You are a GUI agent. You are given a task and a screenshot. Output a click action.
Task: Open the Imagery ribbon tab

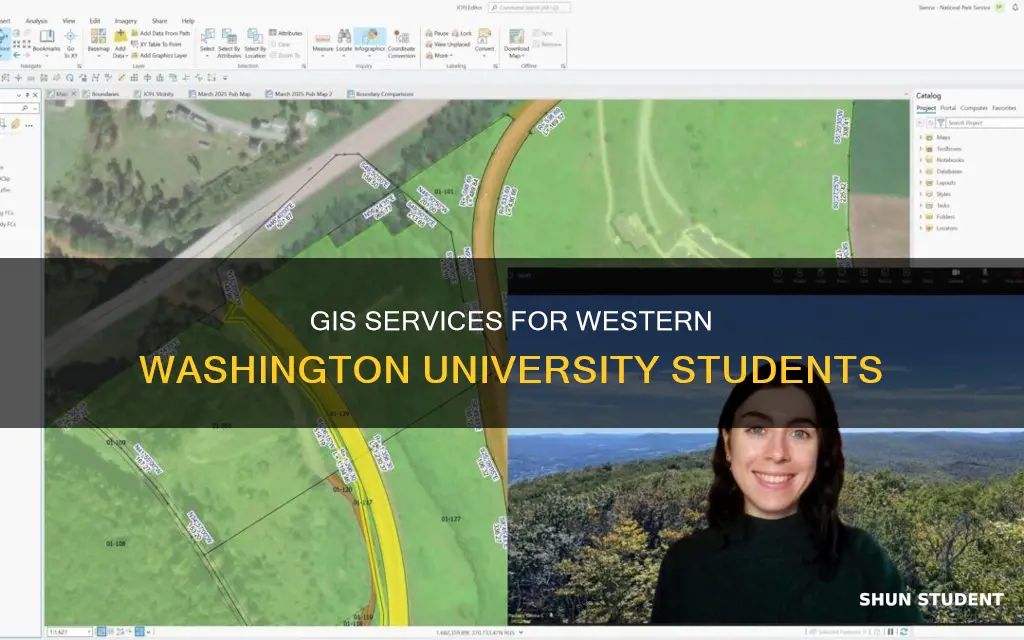coord(126,21)
